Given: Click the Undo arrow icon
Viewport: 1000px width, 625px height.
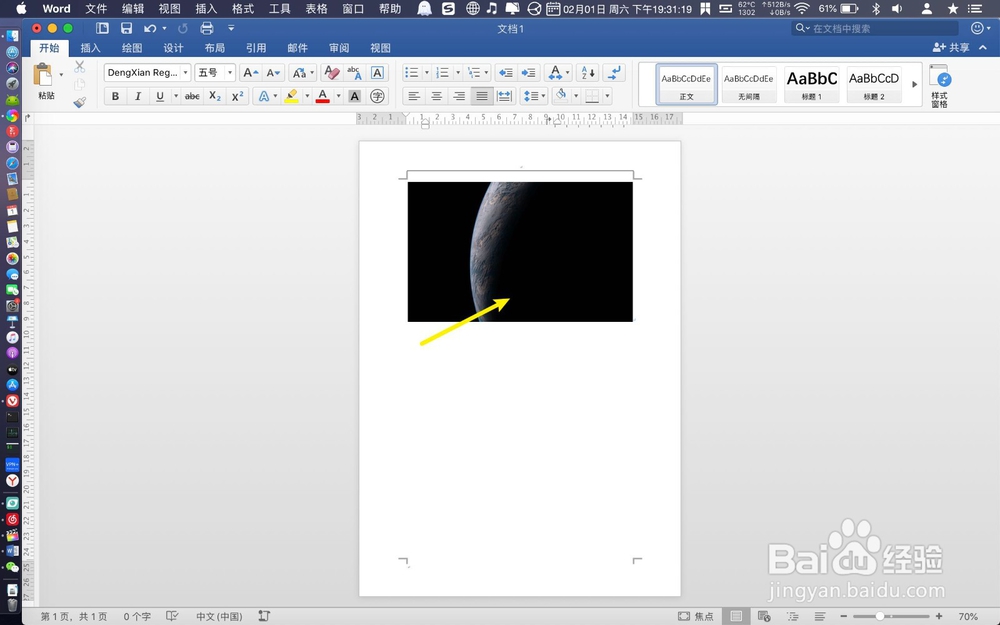Looking at the screenshot, I should (150, 28).
